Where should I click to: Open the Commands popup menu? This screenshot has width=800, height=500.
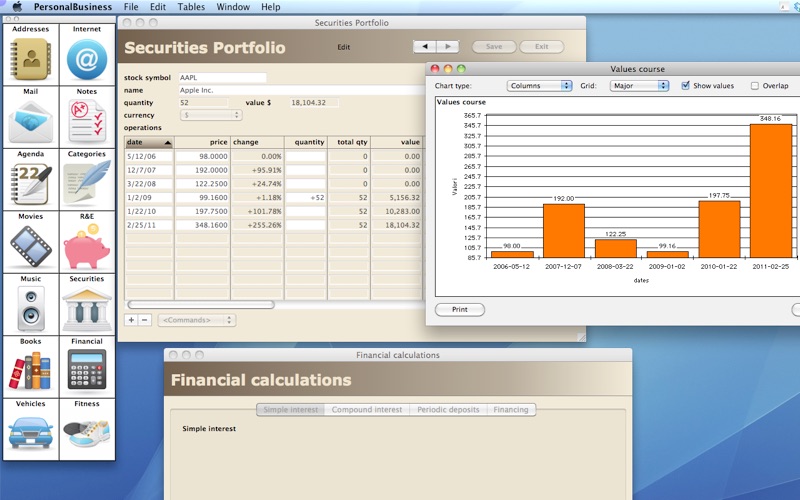pos(196,320)
